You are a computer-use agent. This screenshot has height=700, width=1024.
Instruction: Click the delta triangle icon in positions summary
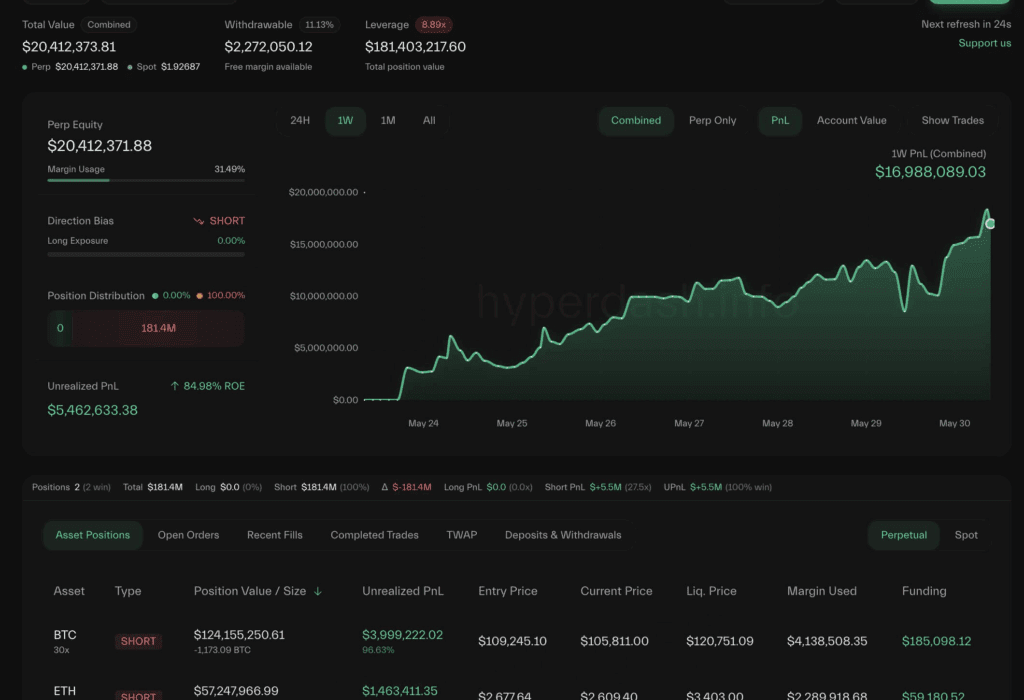383,487
